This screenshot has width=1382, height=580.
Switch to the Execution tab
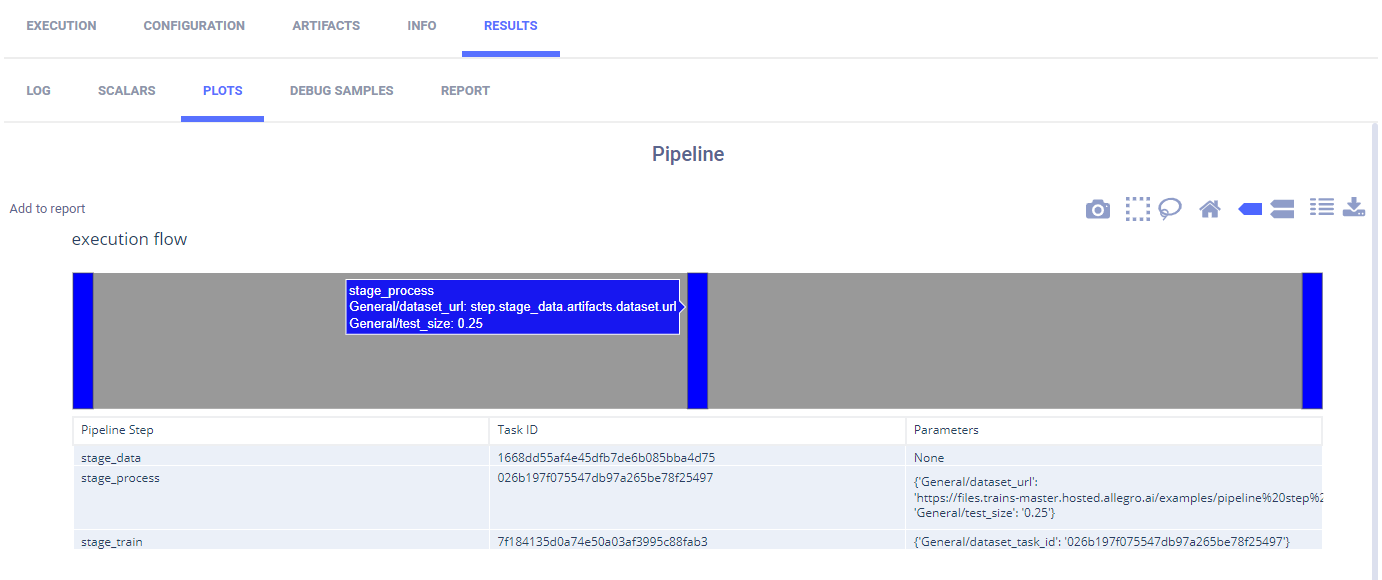click(61, 26)
